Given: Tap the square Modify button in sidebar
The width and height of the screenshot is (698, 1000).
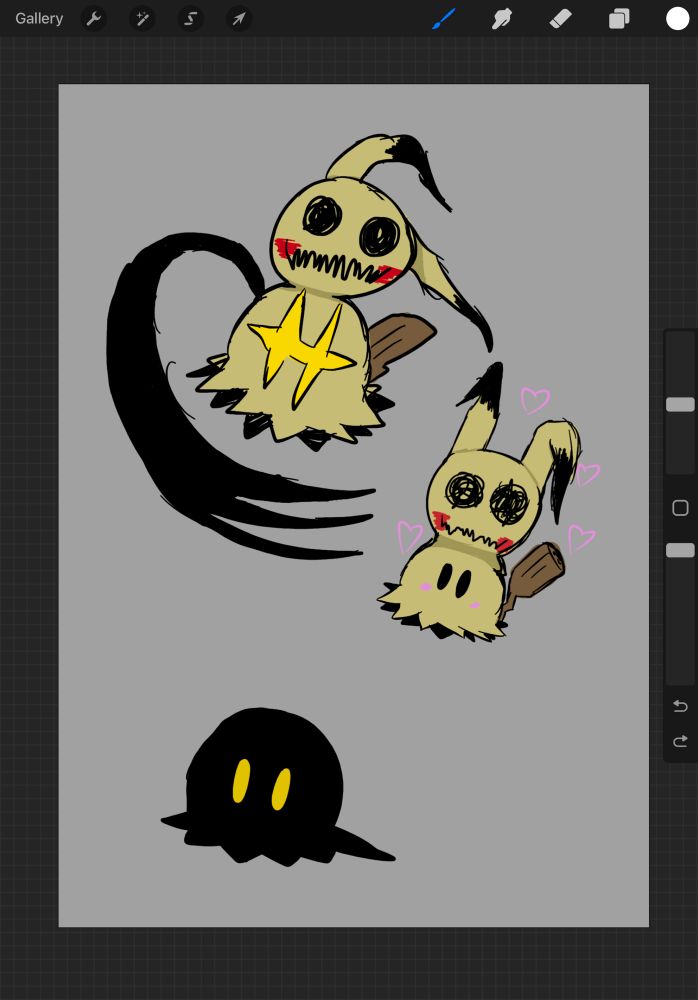Looking at the screenshot, I should [x=680, y=508].
